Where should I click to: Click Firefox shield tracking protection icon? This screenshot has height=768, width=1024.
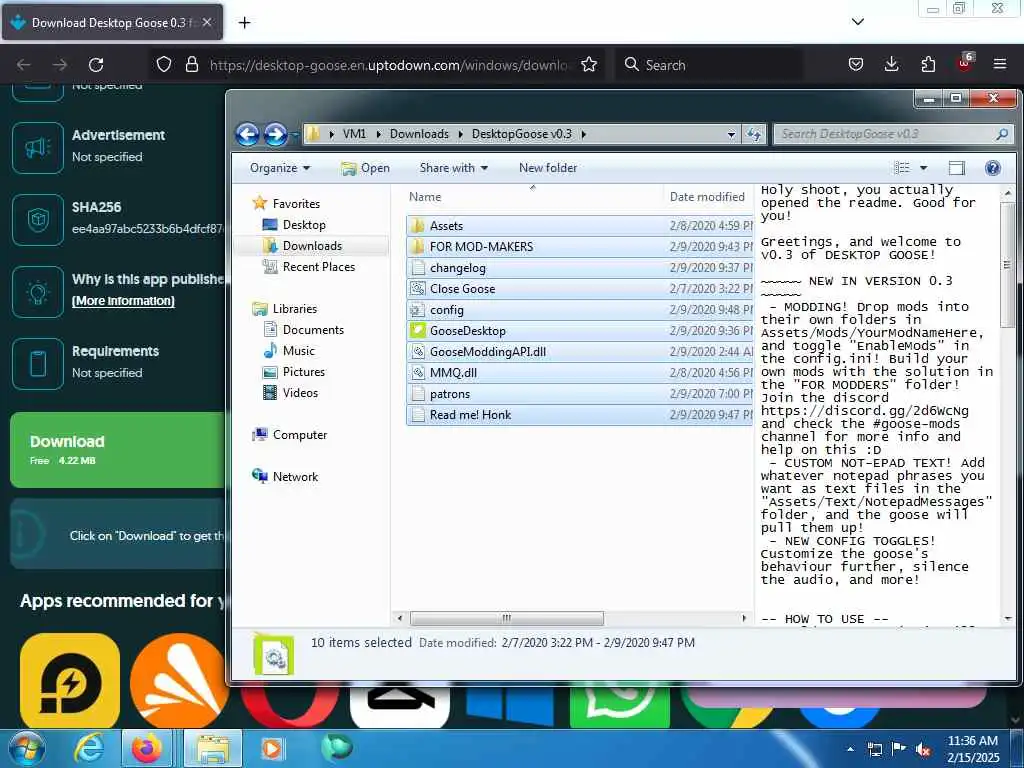point(164,65)
